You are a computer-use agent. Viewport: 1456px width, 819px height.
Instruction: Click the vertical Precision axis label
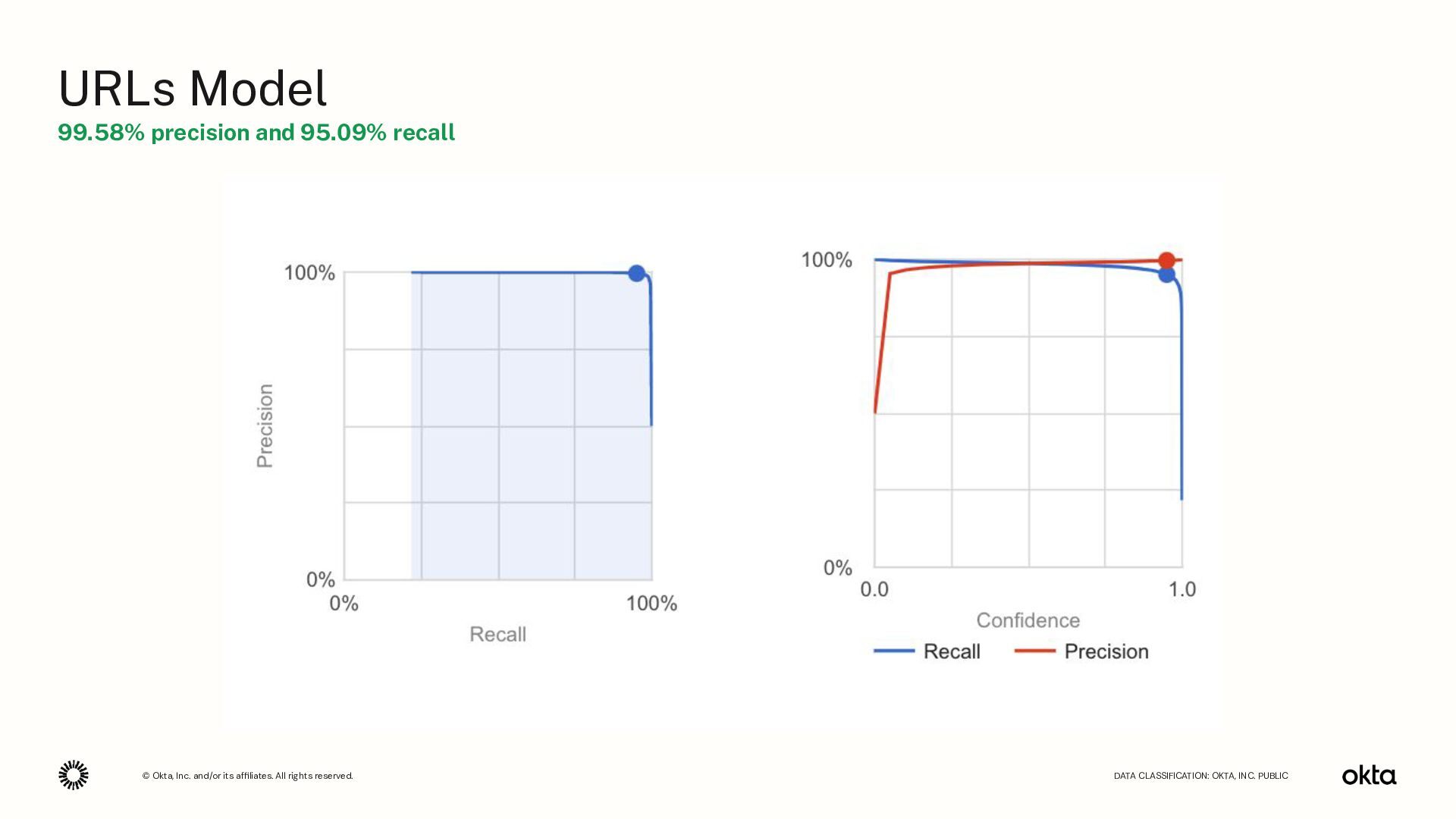tap(265, 425)
